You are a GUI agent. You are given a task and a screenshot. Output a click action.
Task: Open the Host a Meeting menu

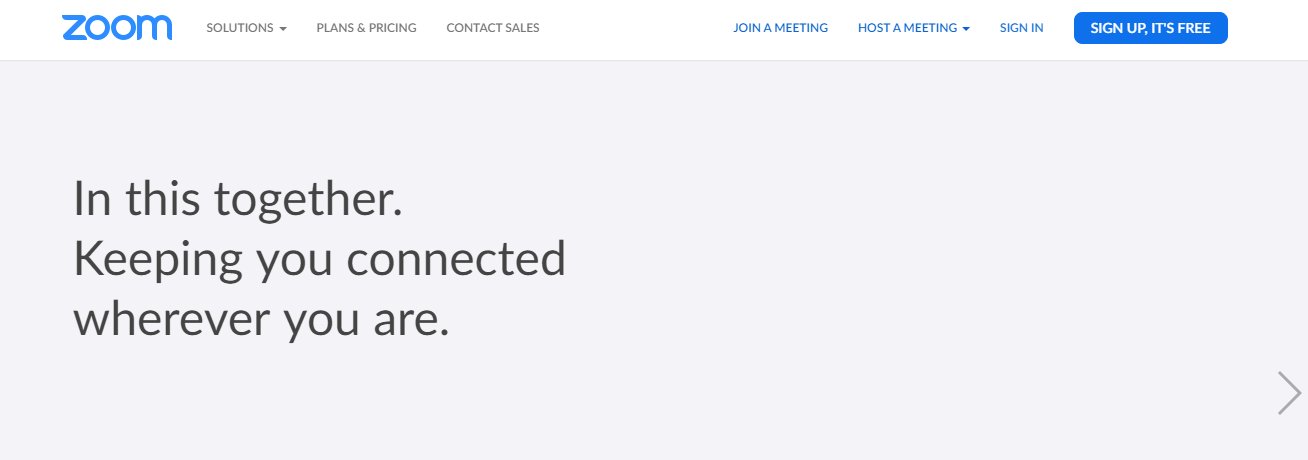click(x=907, y=28)
